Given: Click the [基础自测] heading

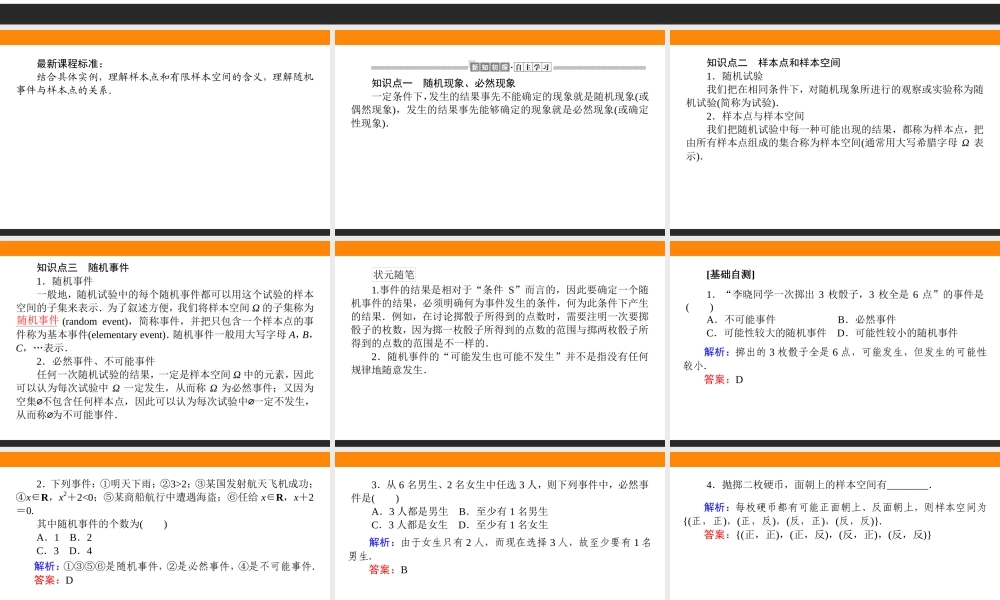Looking at the screenshot, I should click(x=730, y=275).
